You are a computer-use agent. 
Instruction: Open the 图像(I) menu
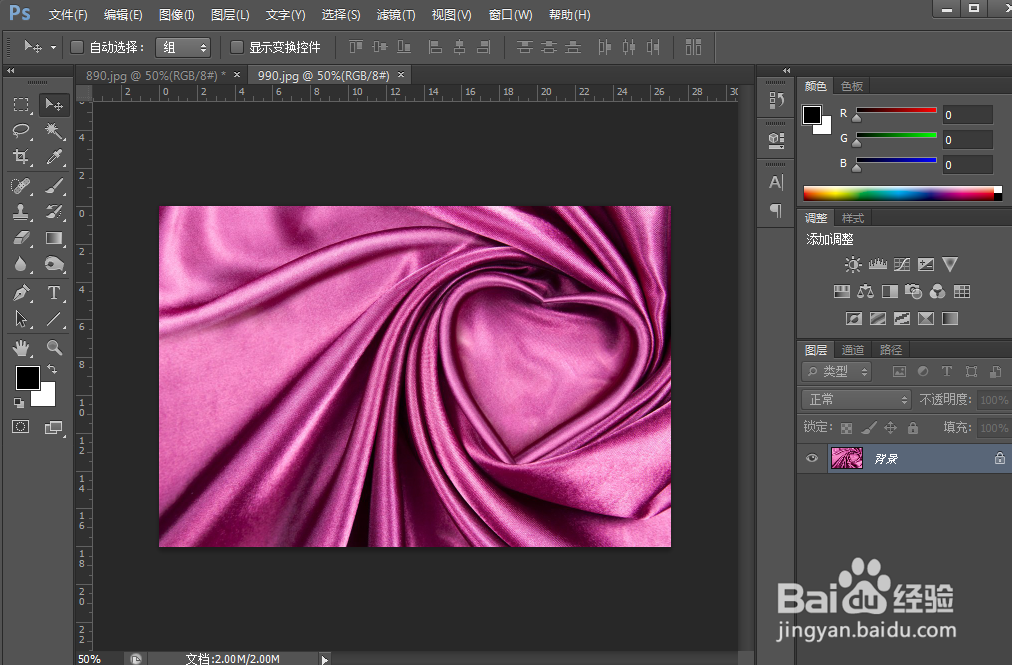tap(176, 14)
